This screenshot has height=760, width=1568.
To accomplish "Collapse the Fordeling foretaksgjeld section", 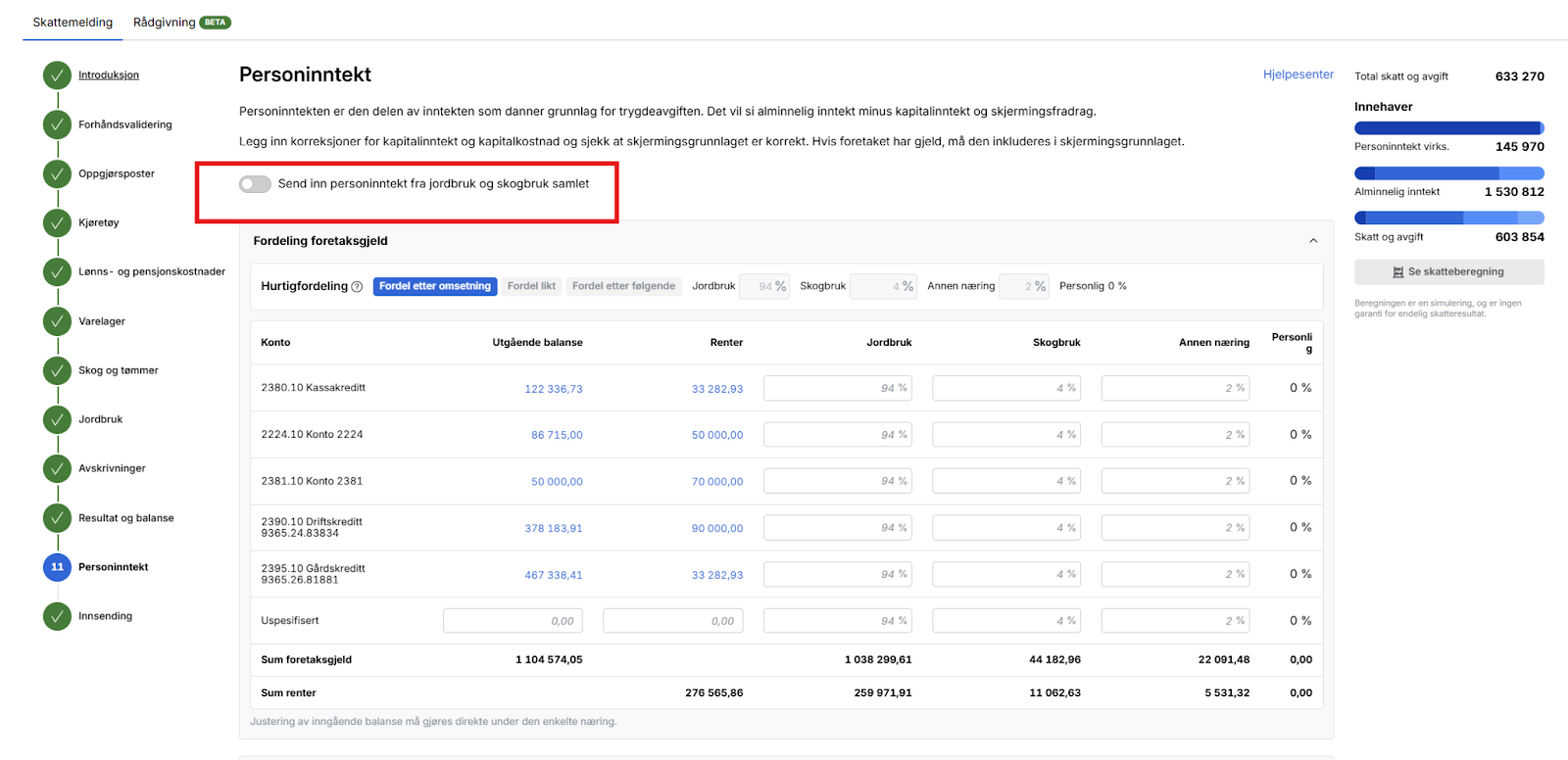I will (x=1313, y=241).
